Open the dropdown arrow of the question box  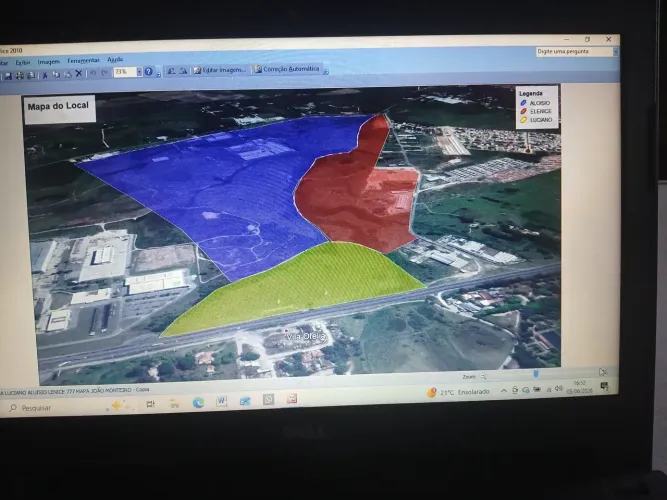615,51
